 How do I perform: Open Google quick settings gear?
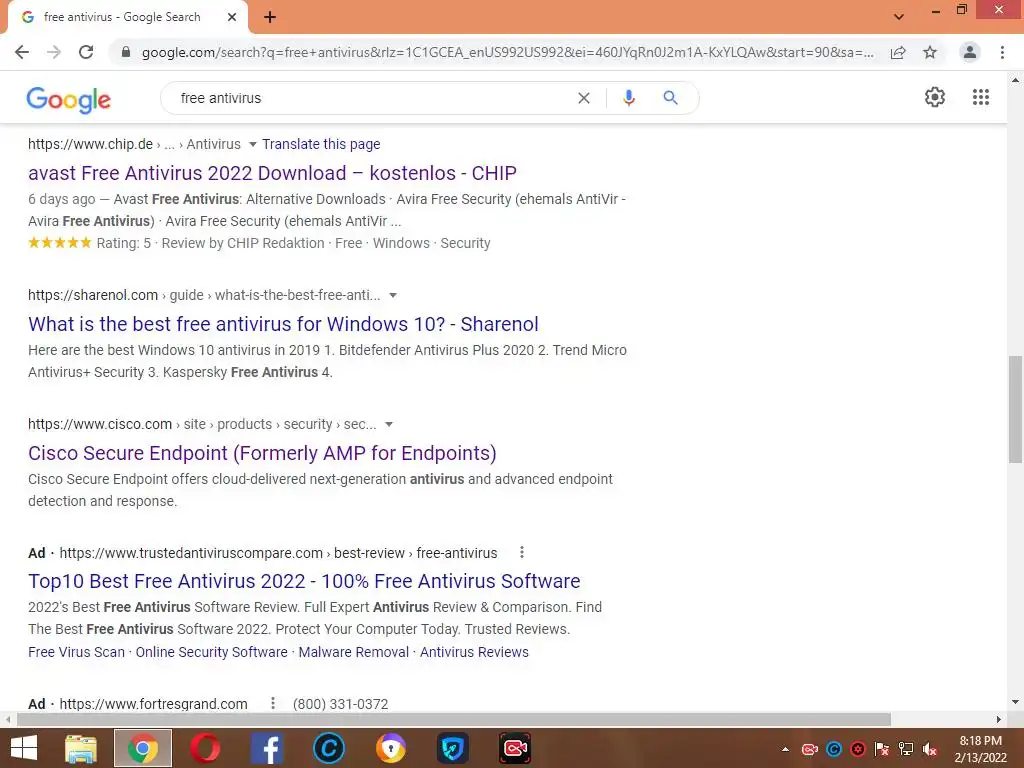(x=935, y=97)
